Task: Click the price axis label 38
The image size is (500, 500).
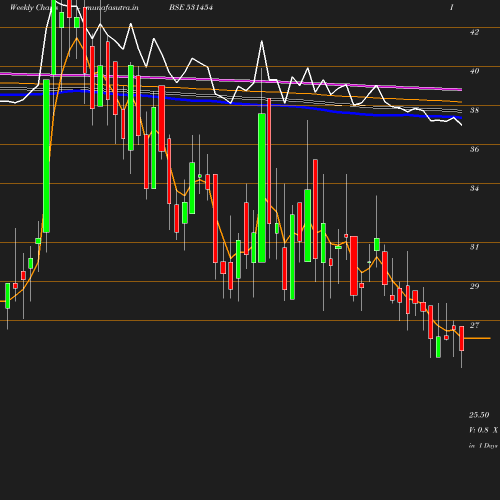Action: click(474, 110)
